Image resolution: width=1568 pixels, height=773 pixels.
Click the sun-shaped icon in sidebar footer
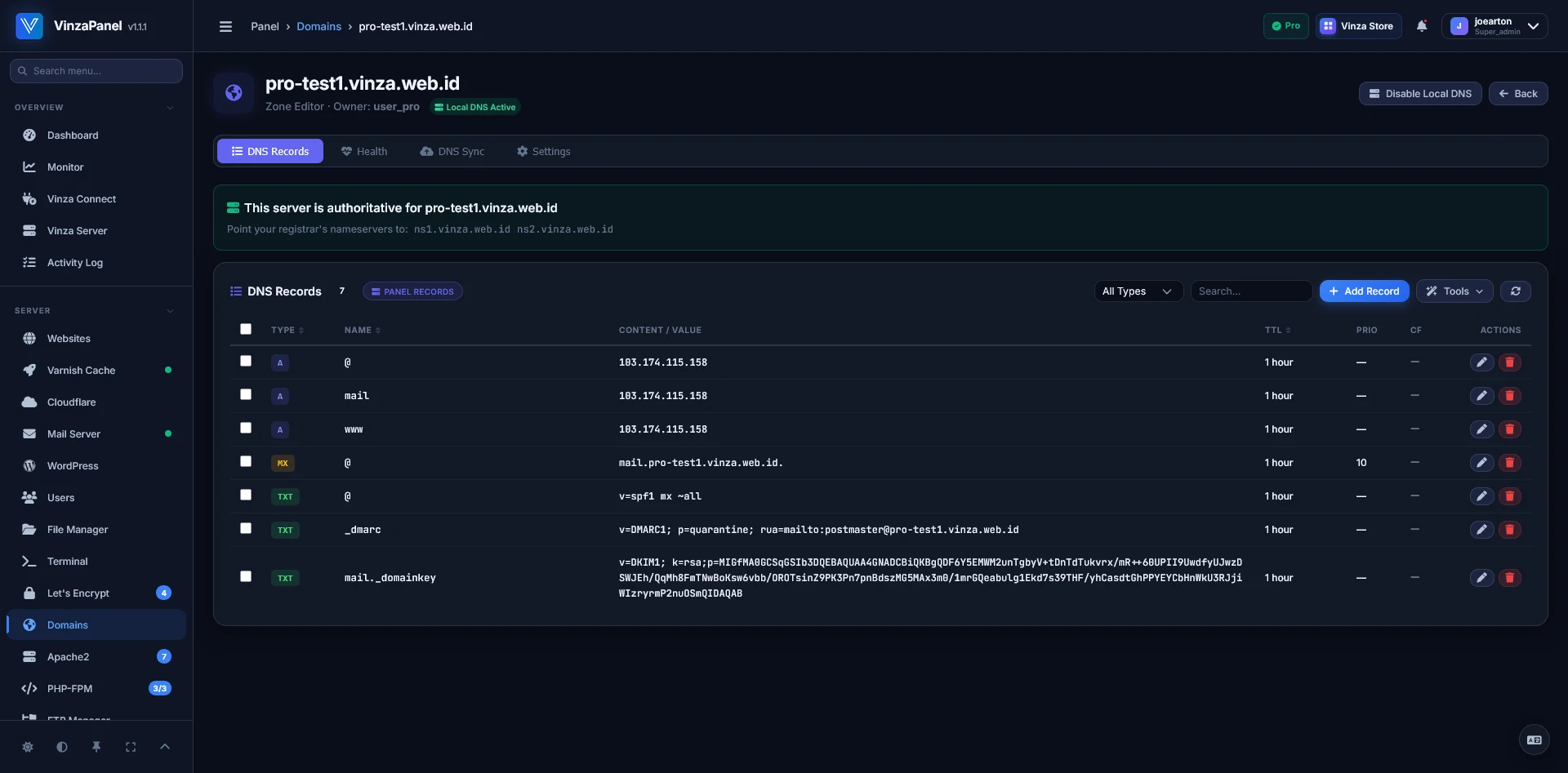tap(28, 747)
